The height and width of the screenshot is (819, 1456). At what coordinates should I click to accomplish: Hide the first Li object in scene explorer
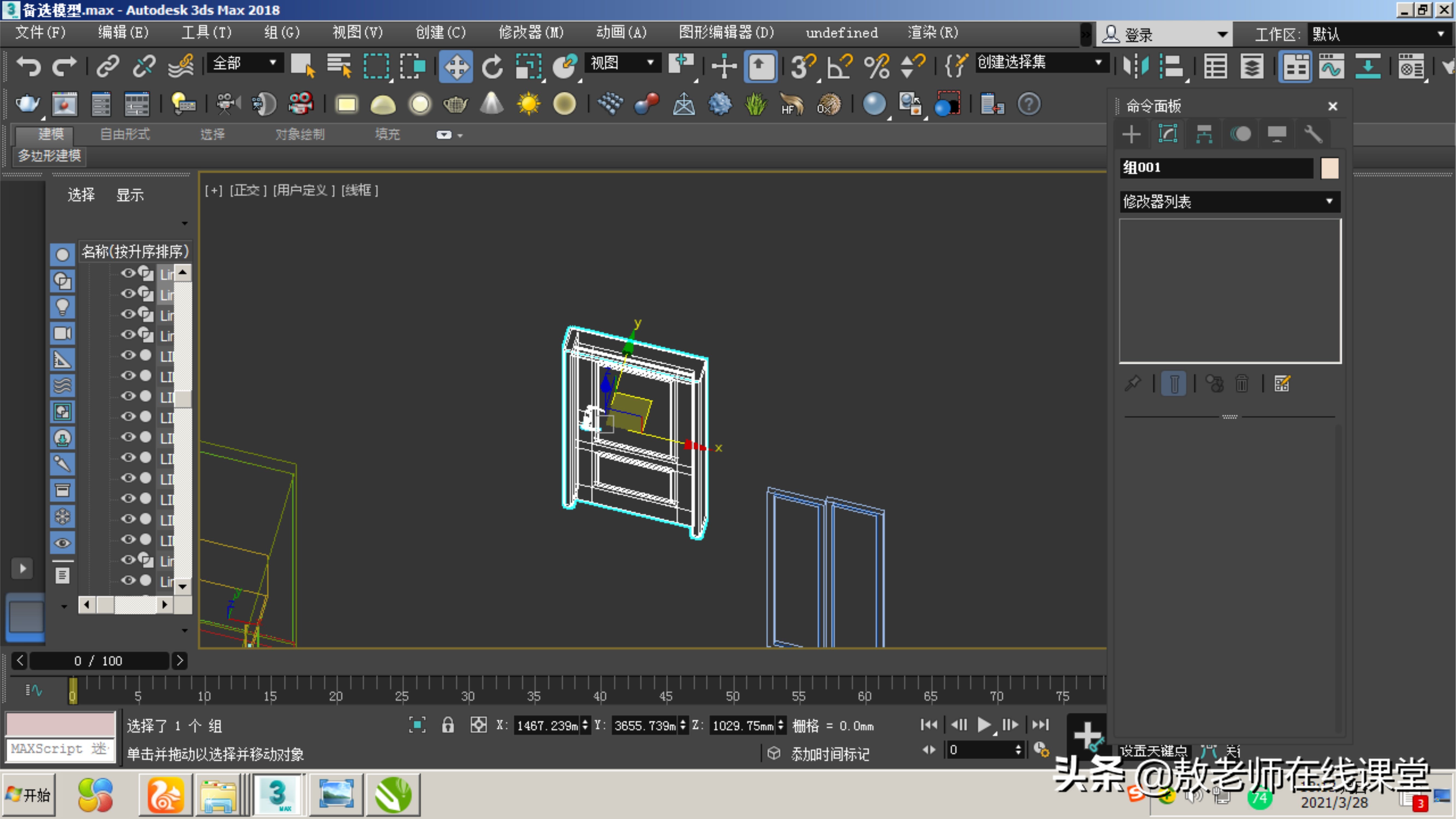[x=128, y=273]
